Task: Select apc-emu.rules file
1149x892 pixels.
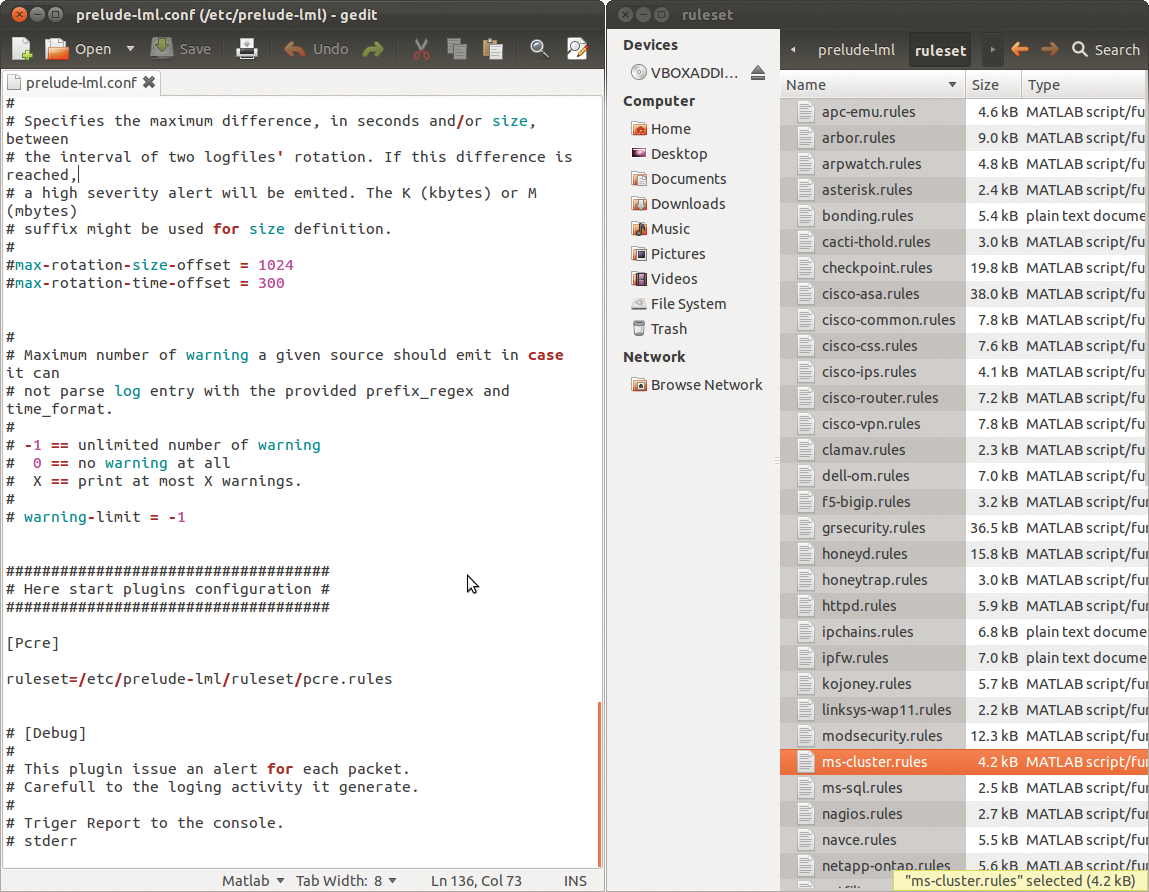Action: [964, 111]
